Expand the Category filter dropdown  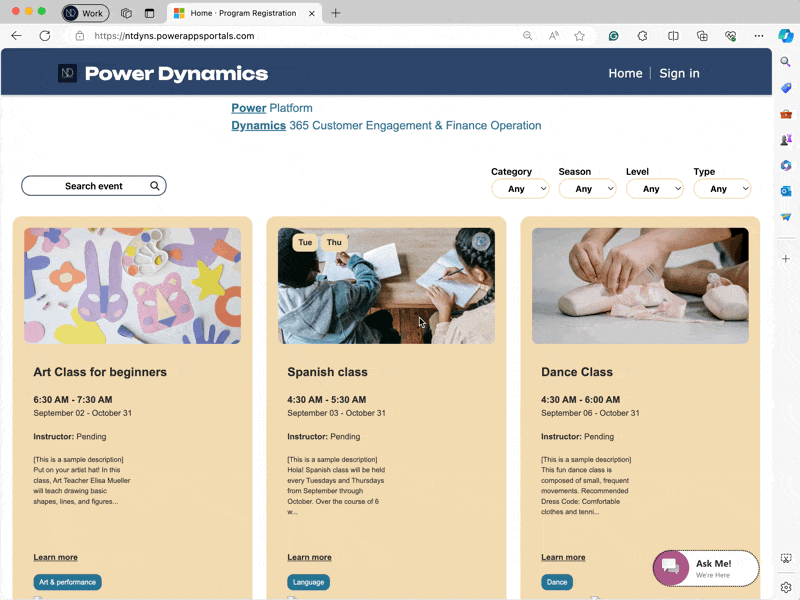pyautogui.click(x=520, y=189)
